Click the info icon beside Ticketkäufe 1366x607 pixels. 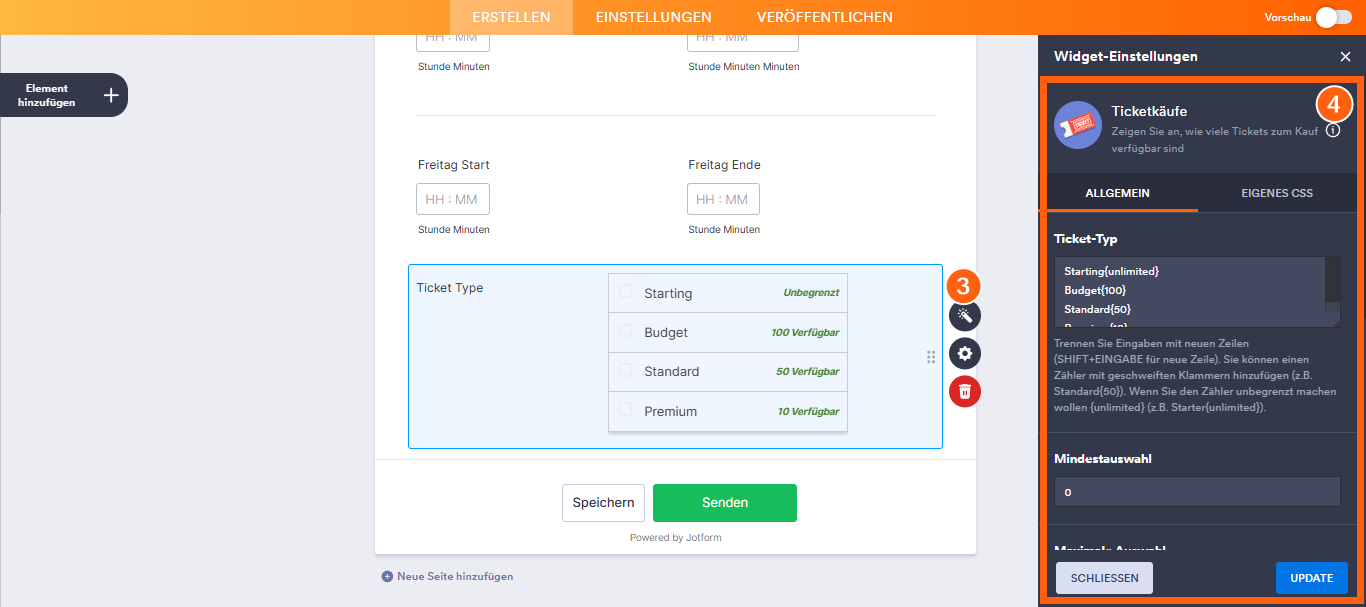[1333, 131]
